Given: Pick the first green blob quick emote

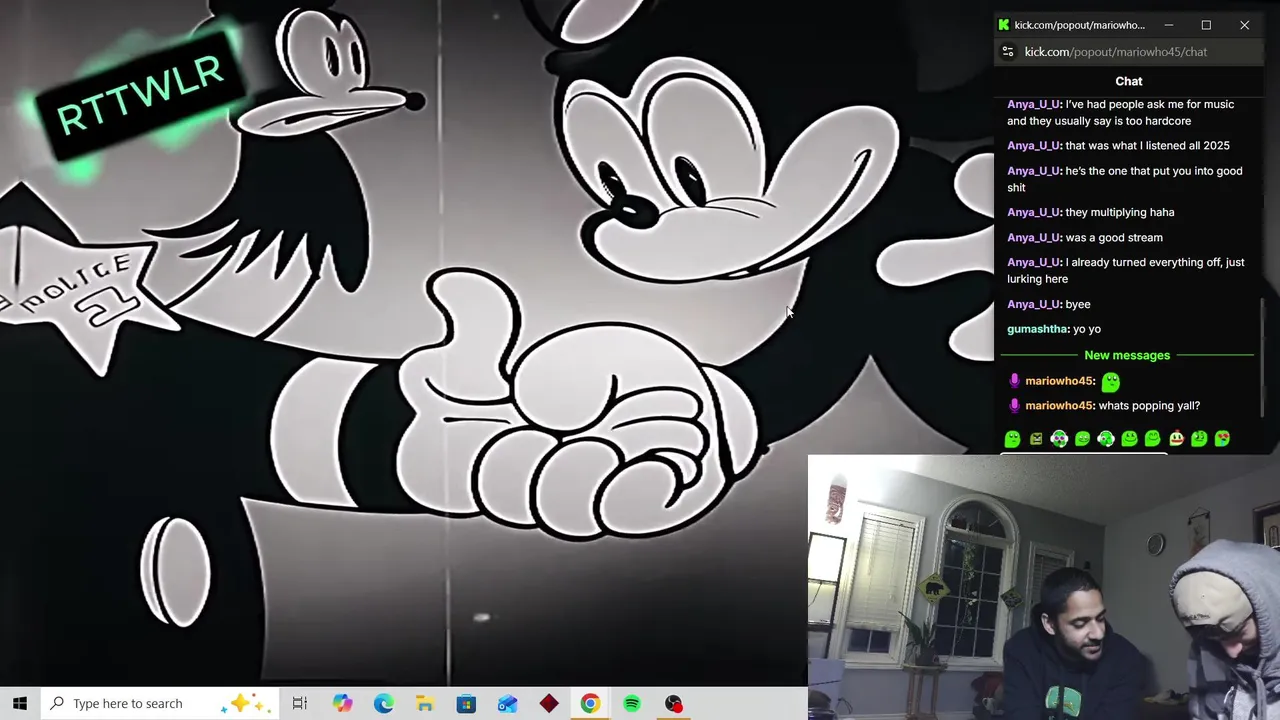Looking at the screenshot, I should (1012, 439).
